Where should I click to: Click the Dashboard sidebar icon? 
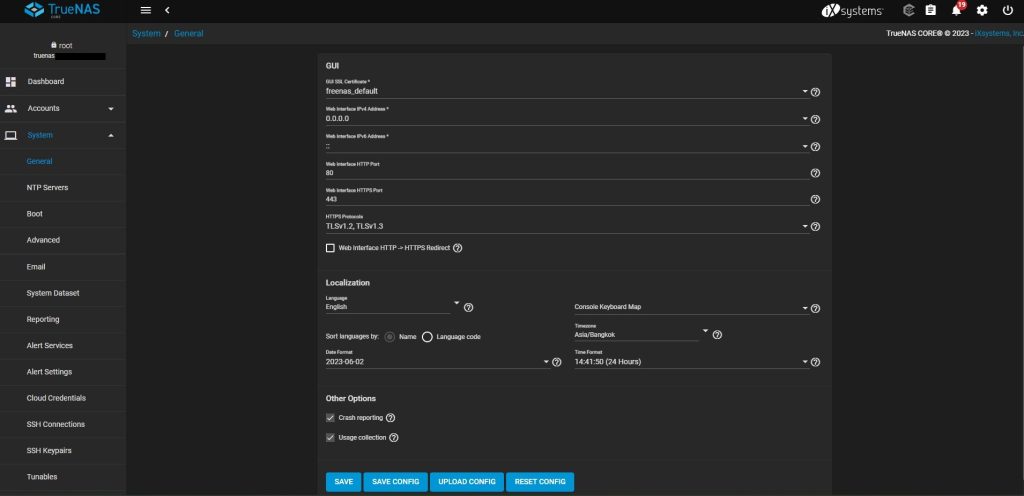pyautogui.click(x=10, y=82)
